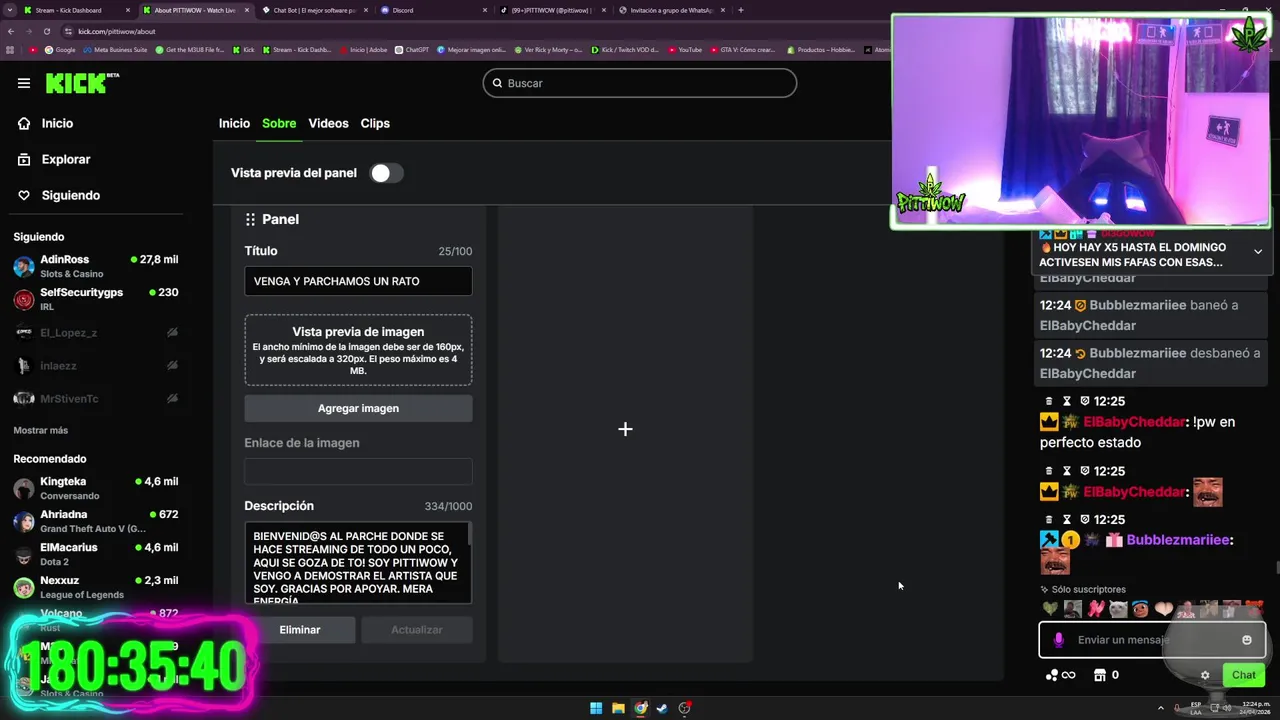
Task: Open Nexxuz League of Legends channel
Action: [96, 587]
